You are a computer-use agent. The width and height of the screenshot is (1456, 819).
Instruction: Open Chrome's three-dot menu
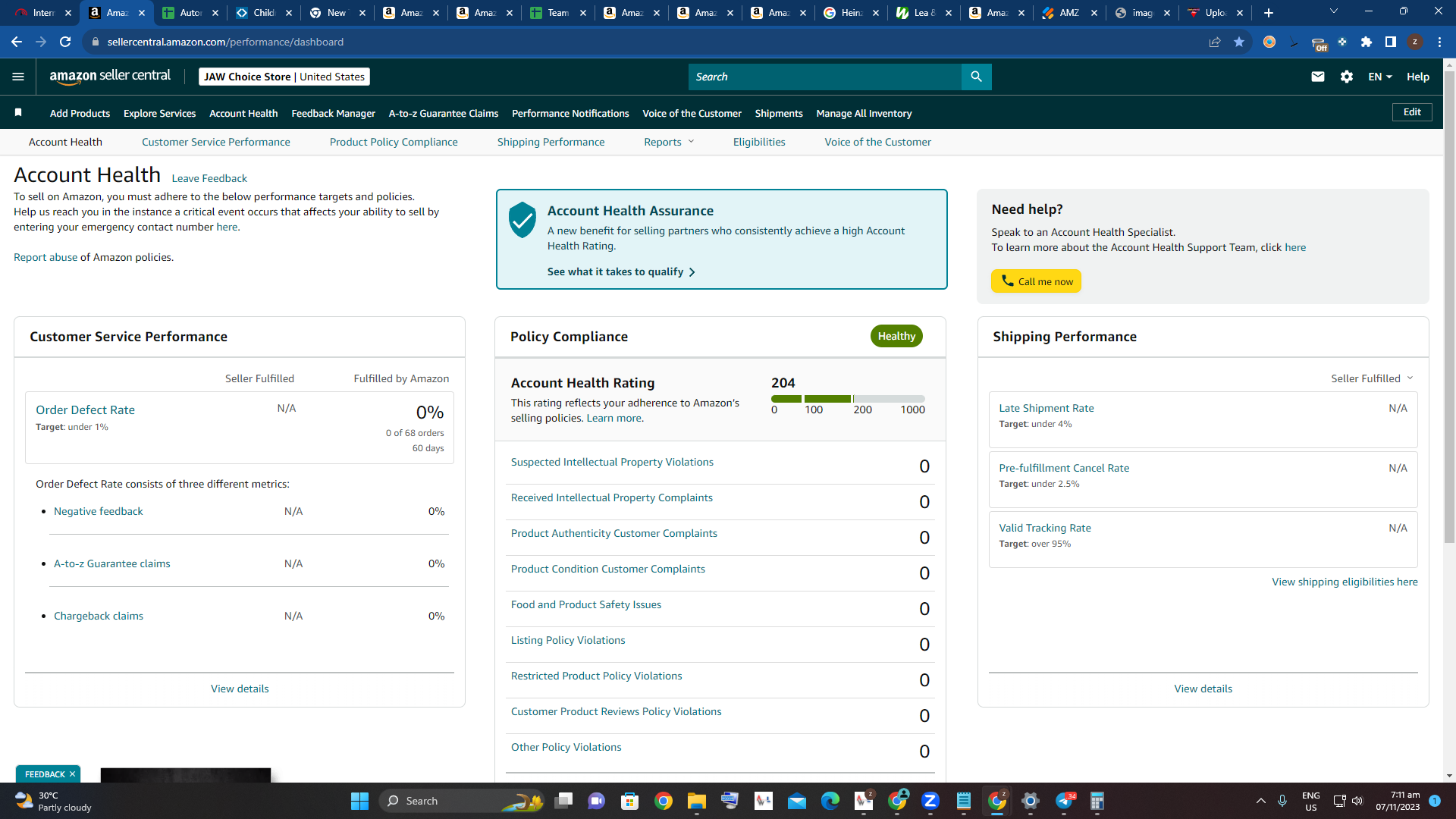(1439, 42)
